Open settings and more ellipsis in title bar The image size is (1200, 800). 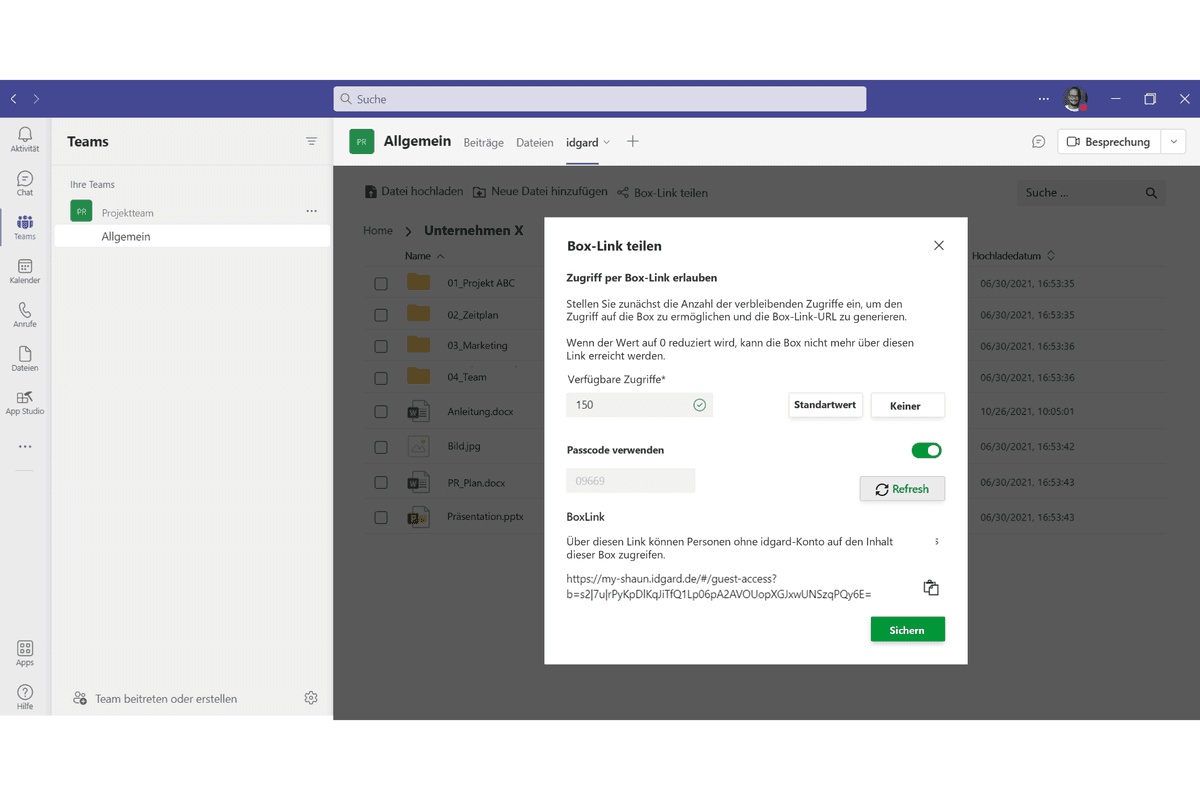click(x=1044, y=99)
